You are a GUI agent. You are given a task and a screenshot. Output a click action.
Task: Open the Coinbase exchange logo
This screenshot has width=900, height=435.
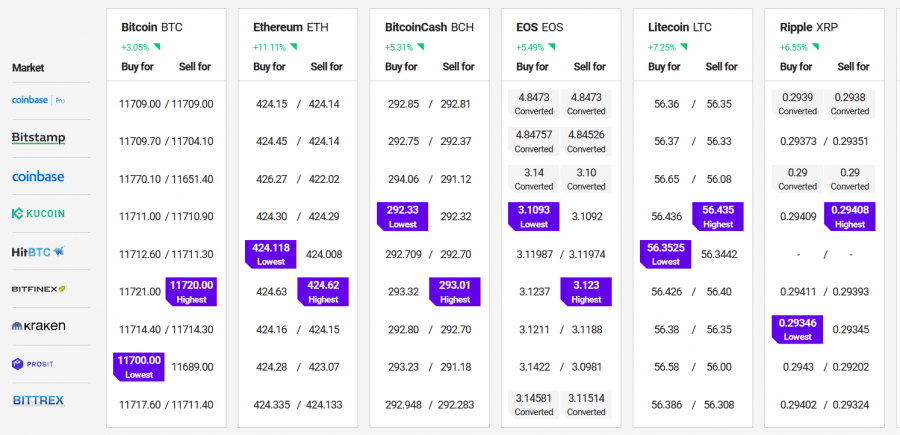point(38,177)
